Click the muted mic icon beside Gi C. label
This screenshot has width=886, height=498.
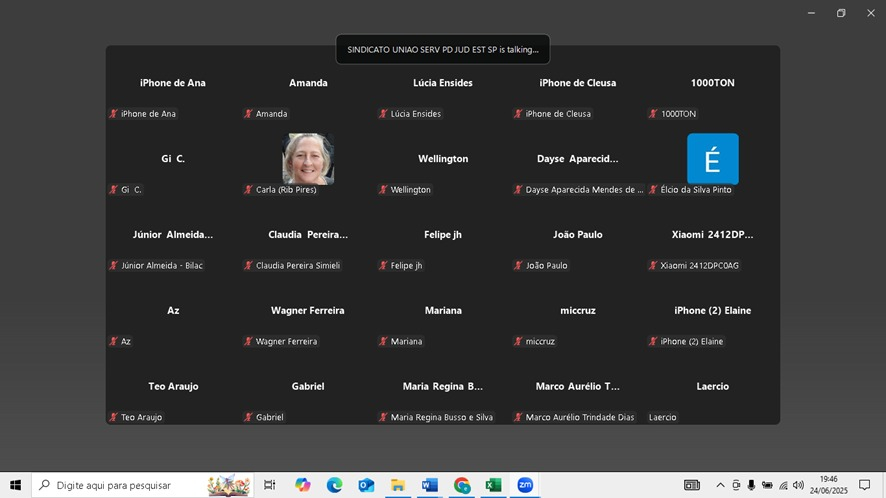pos(114,189)
